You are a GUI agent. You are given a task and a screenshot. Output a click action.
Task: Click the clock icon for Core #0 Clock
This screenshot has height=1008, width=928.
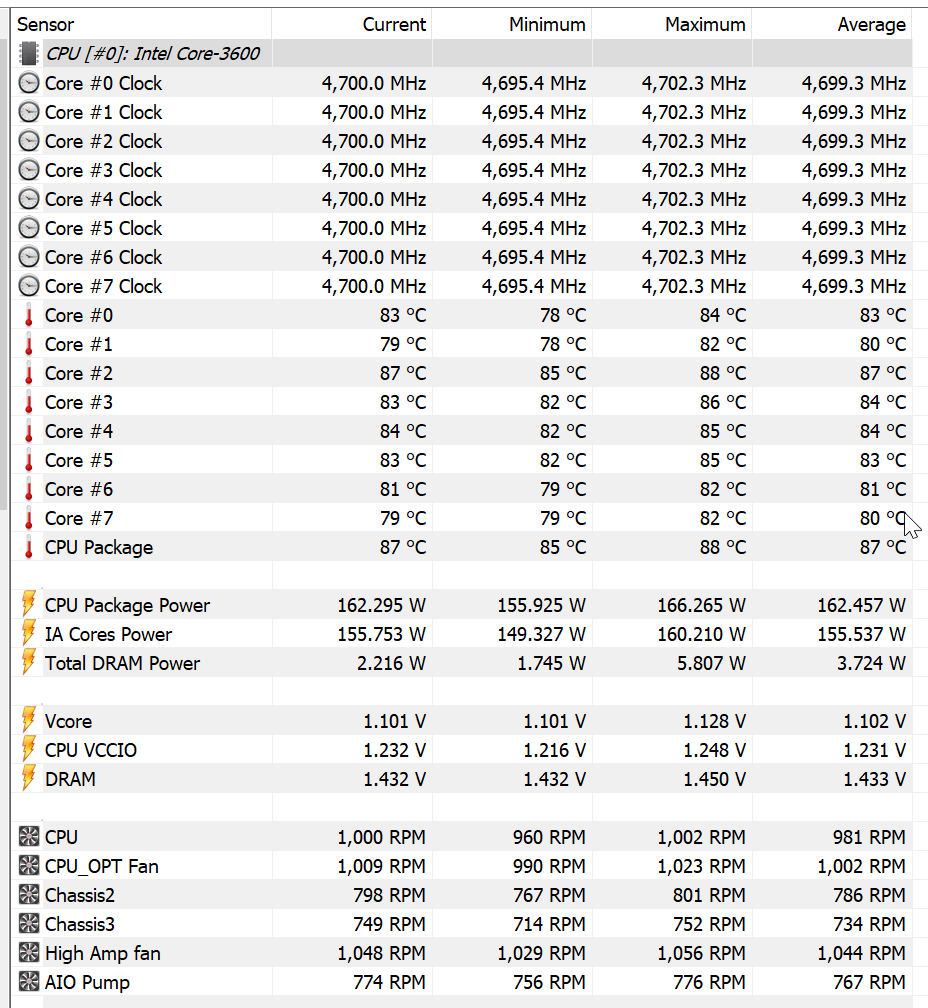[x=29, y=83]
